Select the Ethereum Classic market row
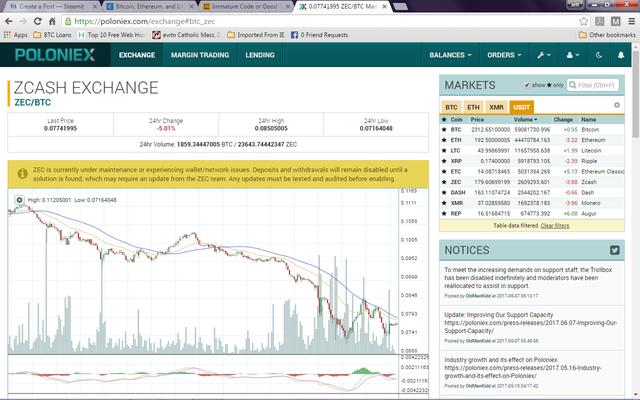The width and height of the screenshot is (640, 400). pyautogui.click(x=532, y=171)
